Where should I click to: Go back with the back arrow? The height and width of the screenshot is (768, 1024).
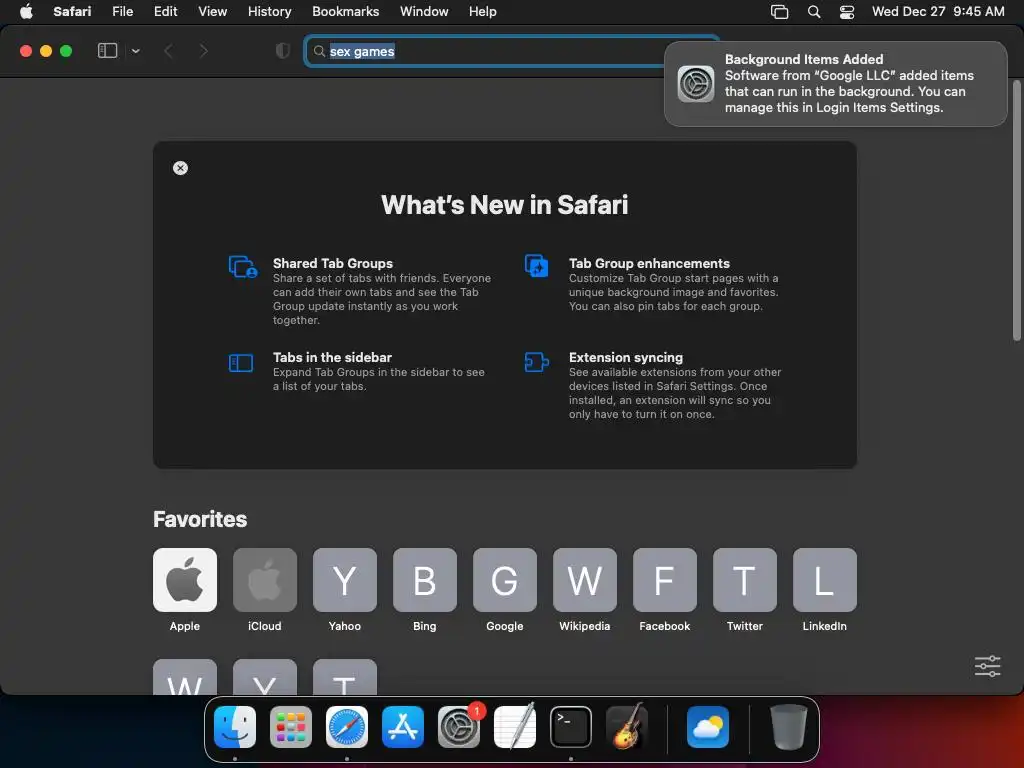point(168,51)
